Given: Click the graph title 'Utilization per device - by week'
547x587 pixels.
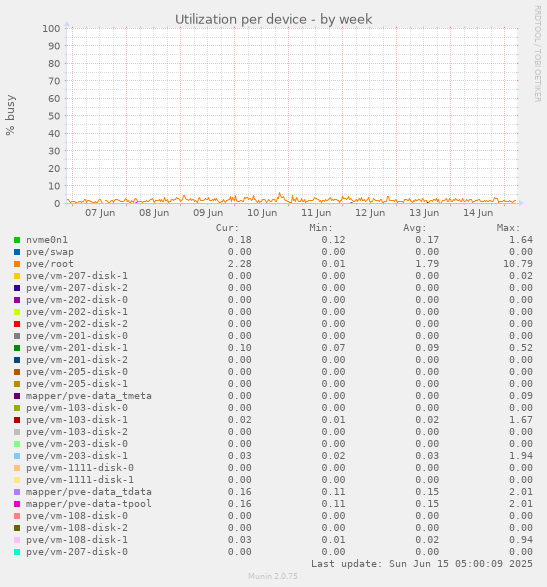Looking at the screenshot, I should (273, 19).
